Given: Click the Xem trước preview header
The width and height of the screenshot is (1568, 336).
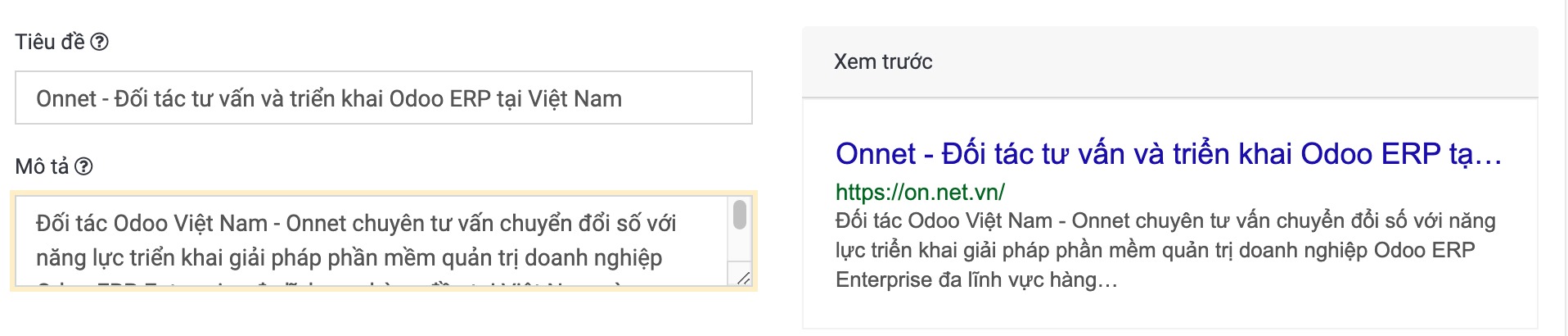Looking at the screenshot, I should click(883, 61).
